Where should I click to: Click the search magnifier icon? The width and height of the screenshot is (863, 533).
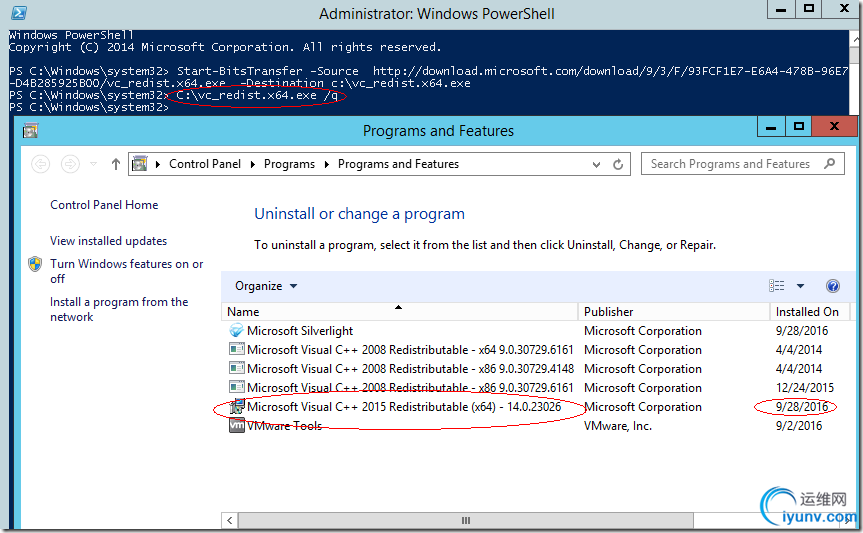point(829,164)
